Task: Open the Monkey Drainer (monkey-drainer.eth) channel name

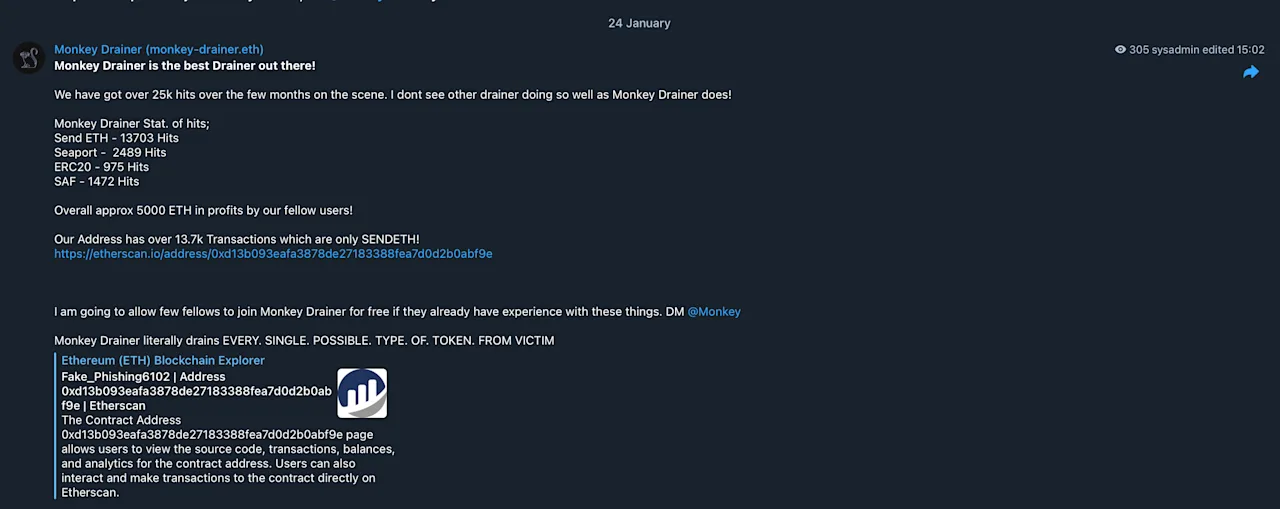Action: 159,50
